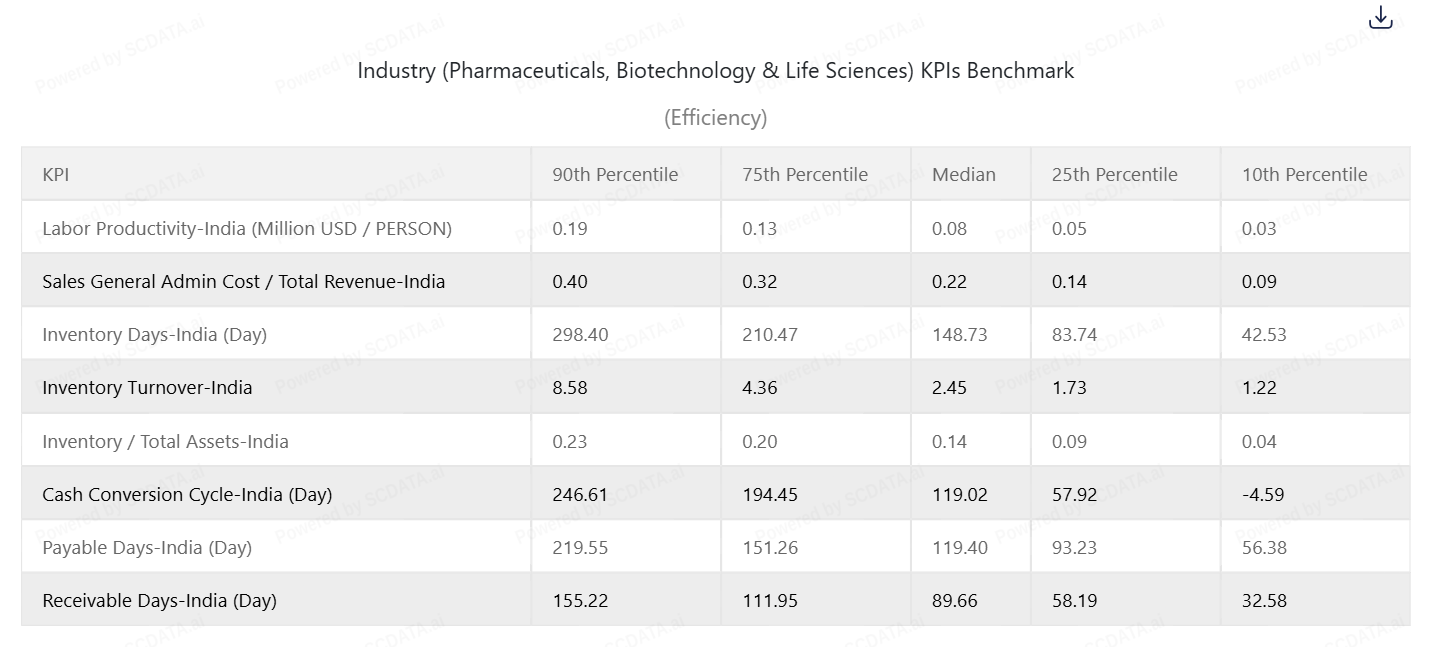
Task: Select the 90th Percentile column header
Action: point(615,175)
